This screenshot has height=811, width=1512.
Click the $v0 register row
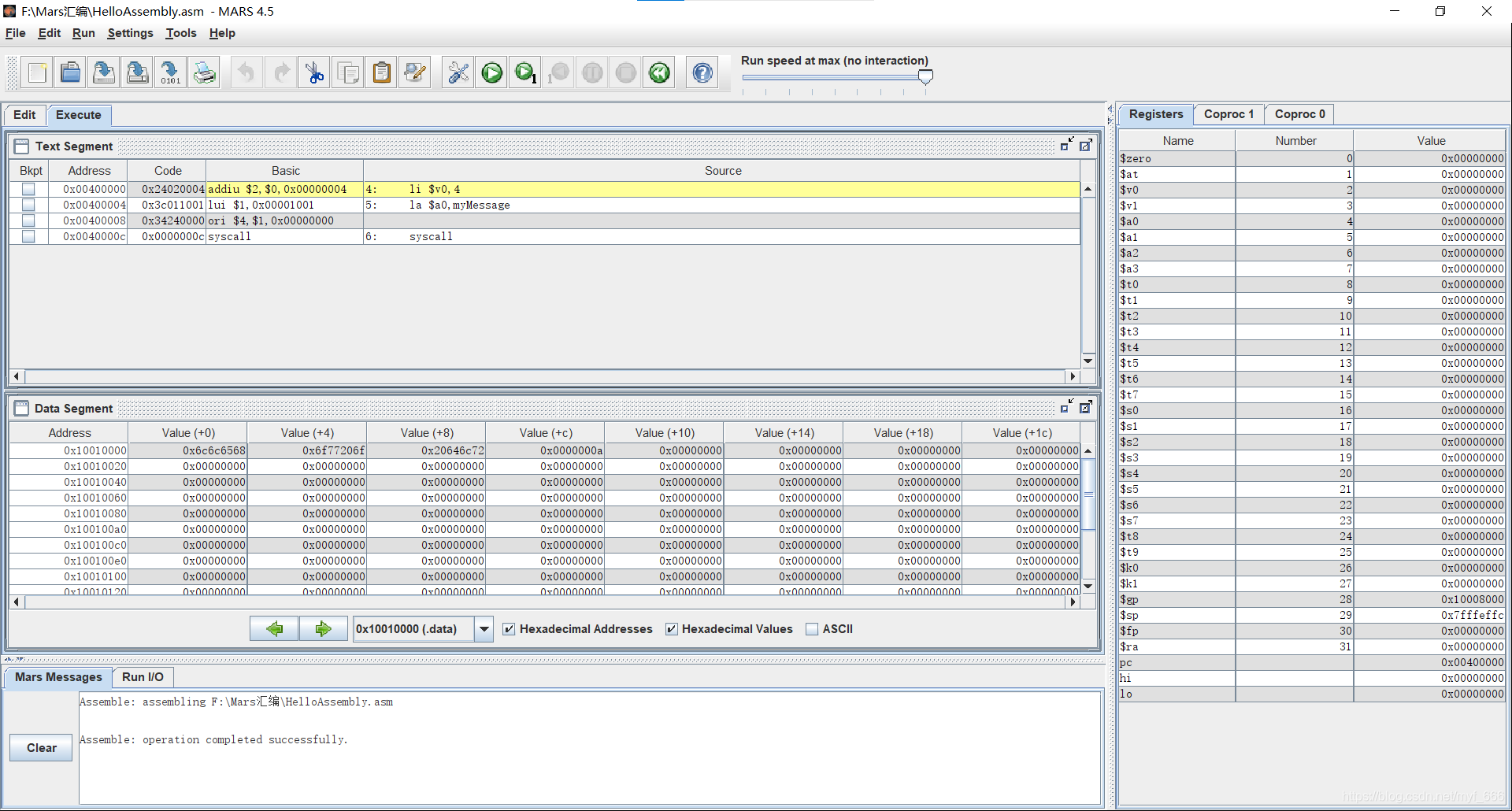[x=1312, y=190]
